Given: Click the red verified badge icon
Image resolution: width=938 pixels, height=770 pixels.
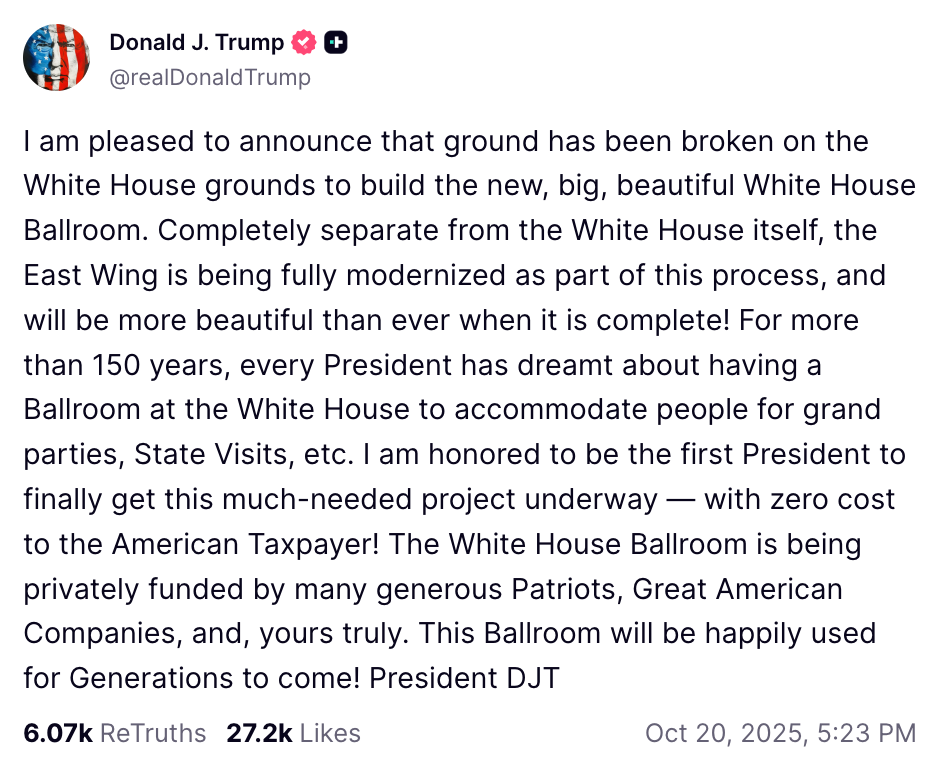Looking at the screenshot, I should (x=305, y=43).
